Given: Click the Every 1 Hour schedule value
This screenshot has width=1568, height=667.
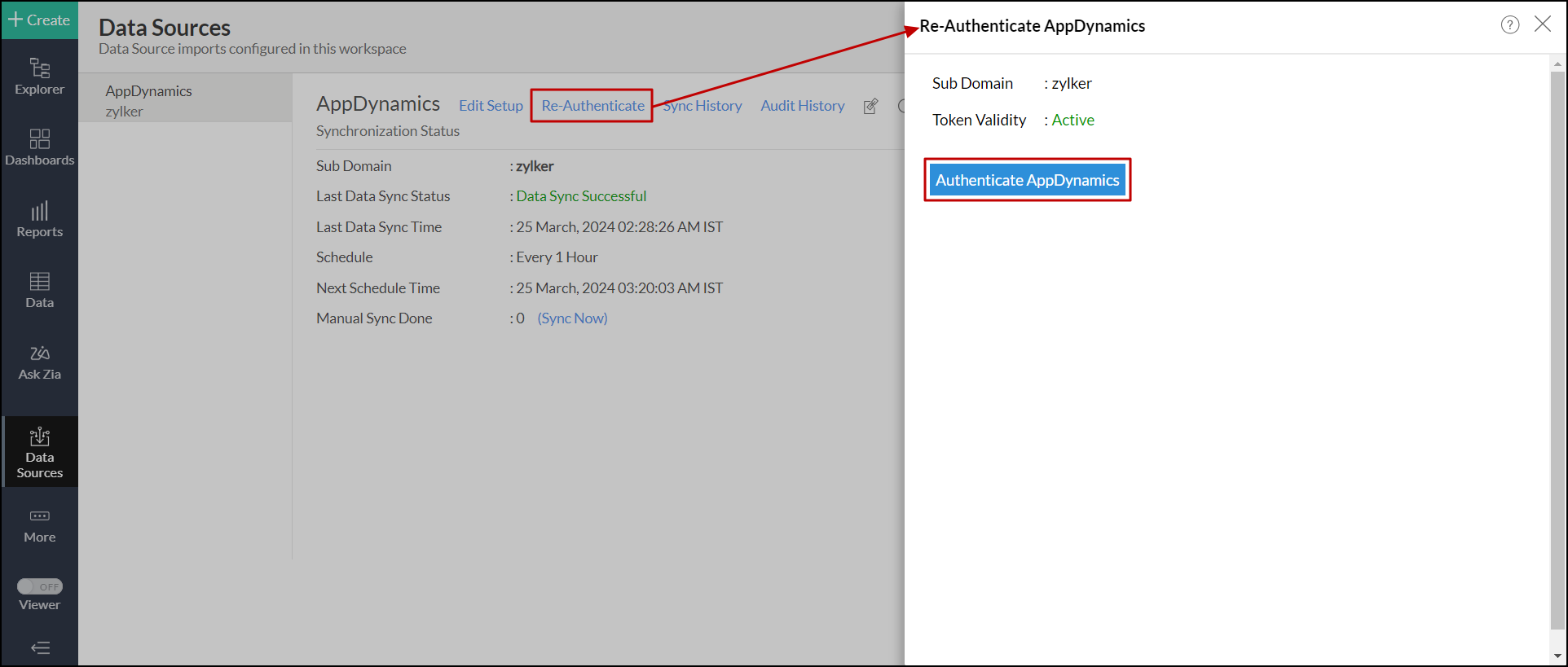Looking at the screenshot, I should tap(557, 257).
